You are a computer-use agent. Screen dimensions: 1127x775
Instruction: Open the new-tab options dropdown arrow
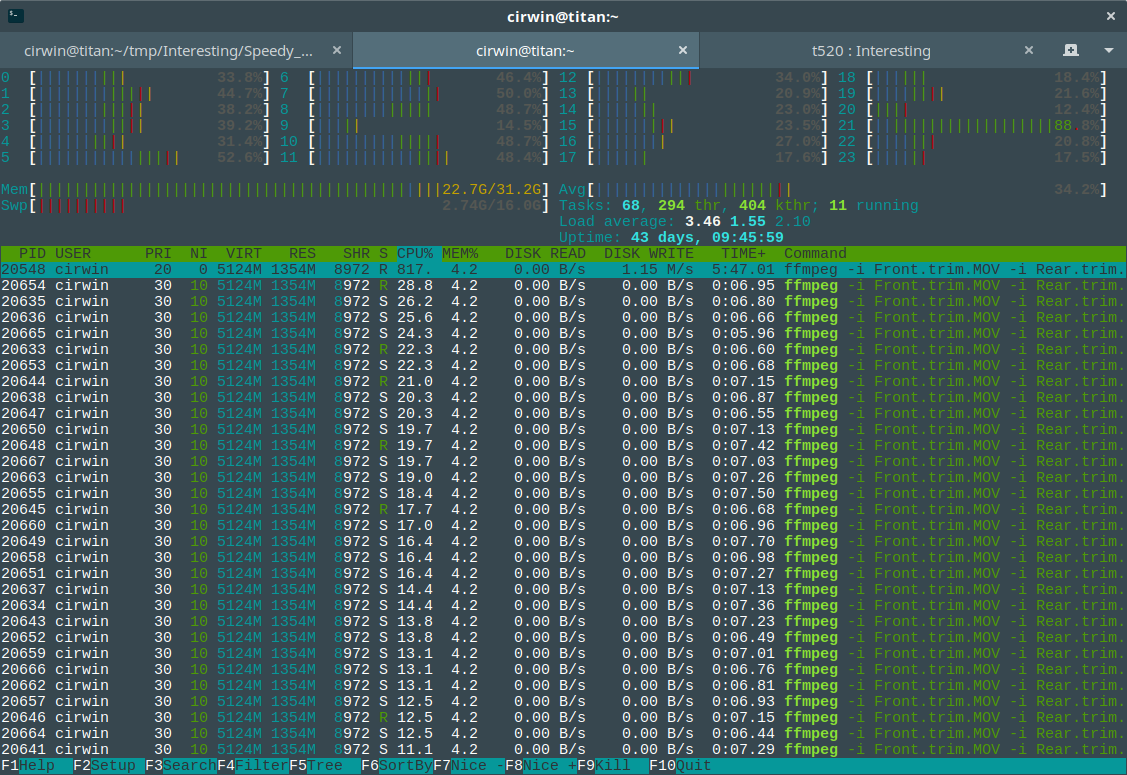click(1108, 50)
